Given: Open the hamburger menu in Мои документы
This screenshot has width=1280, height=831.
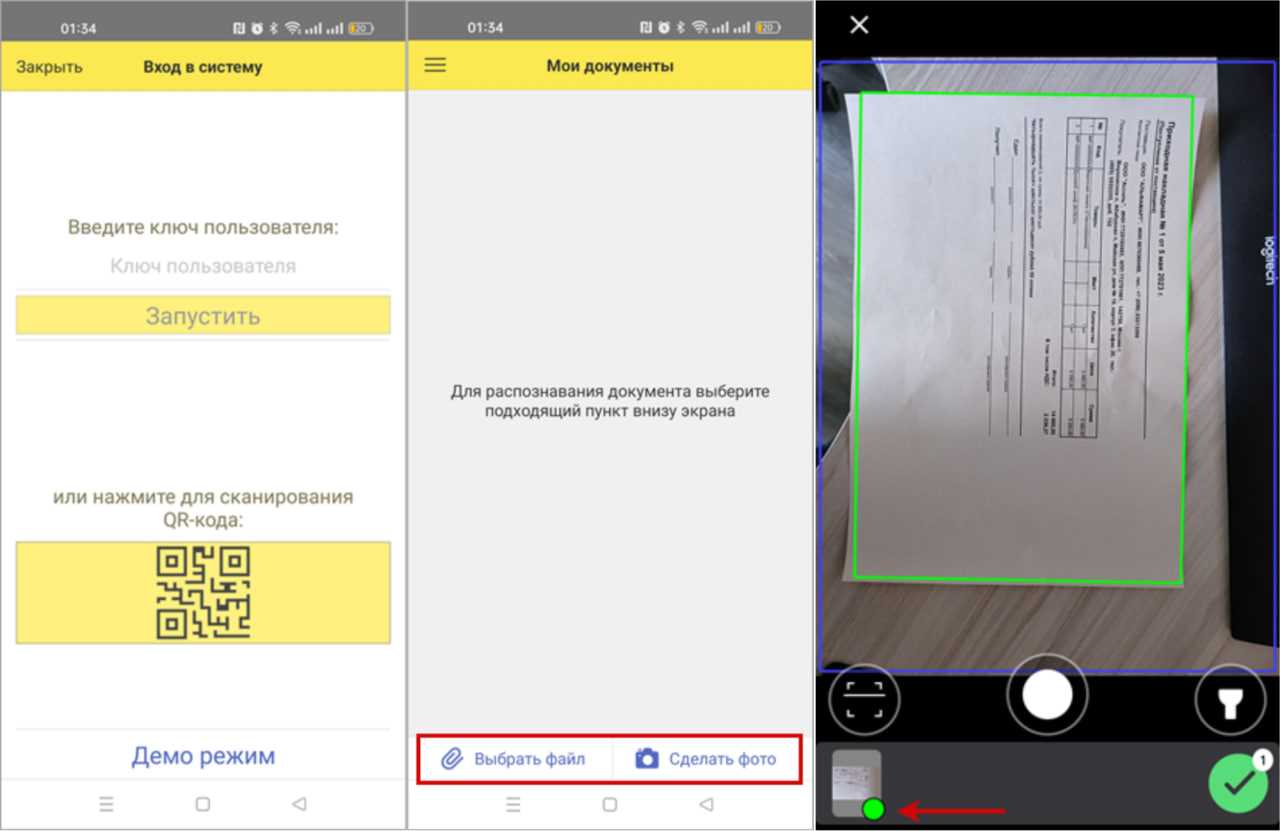Looking at the screenshot, I should click(435, 66).
